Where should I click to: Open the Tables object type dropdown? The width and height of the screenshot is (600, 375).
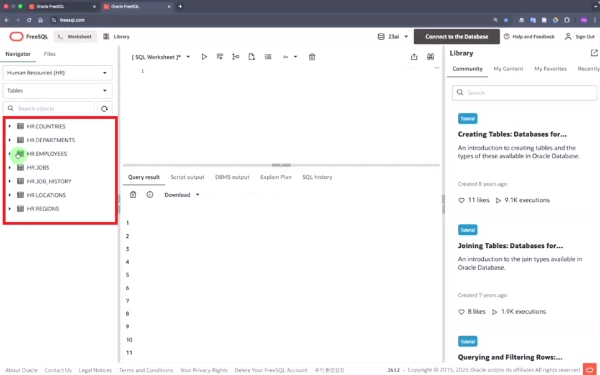[x=57, y=91]
